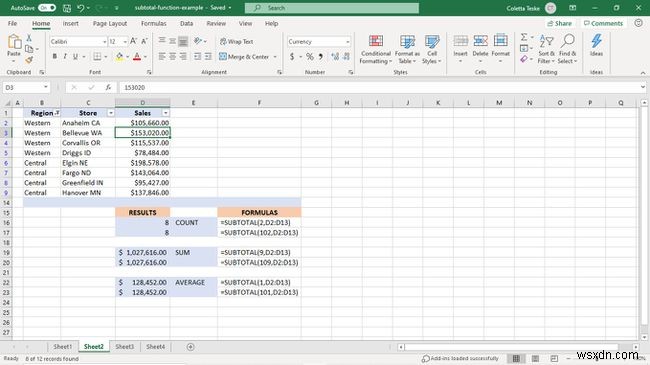Toggle Wrap Text
Image resolution: width=650 pixels, height=365 pixels.
(236, 41)
